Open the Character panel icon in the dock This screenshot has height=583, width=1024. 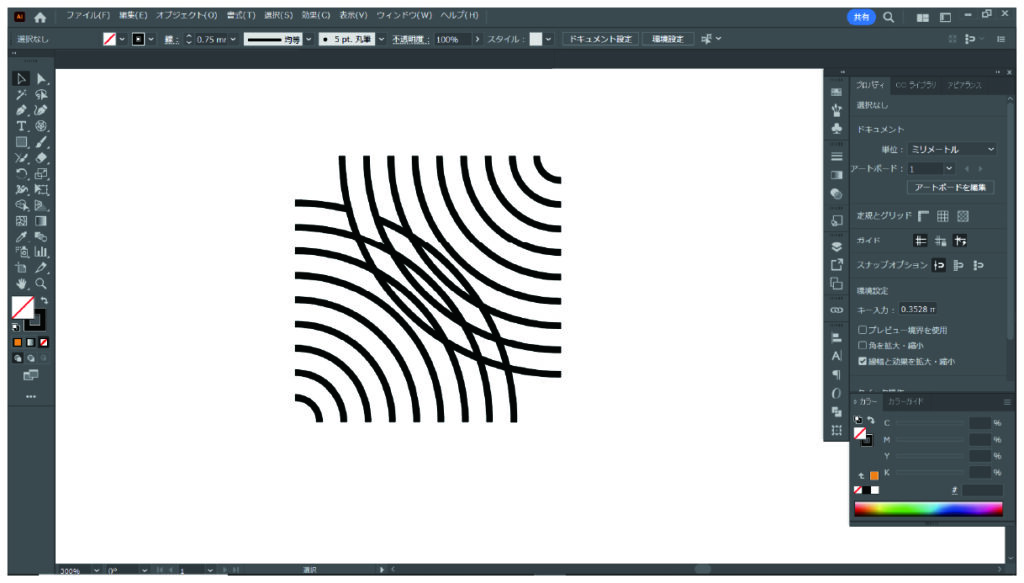pos(837,356)
